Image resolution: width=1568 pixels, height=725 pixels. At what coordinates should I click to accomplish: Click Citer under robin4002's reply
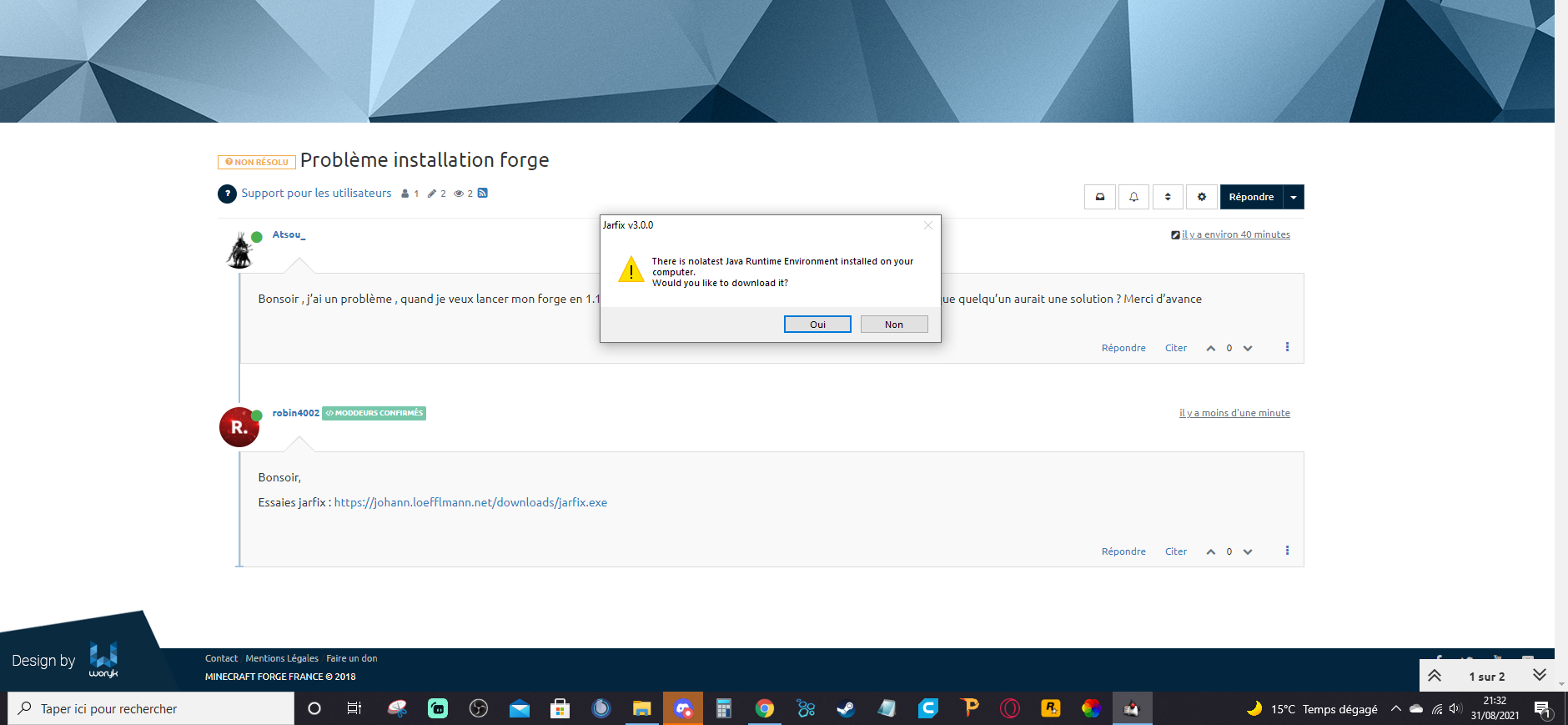pos(1175,551)
